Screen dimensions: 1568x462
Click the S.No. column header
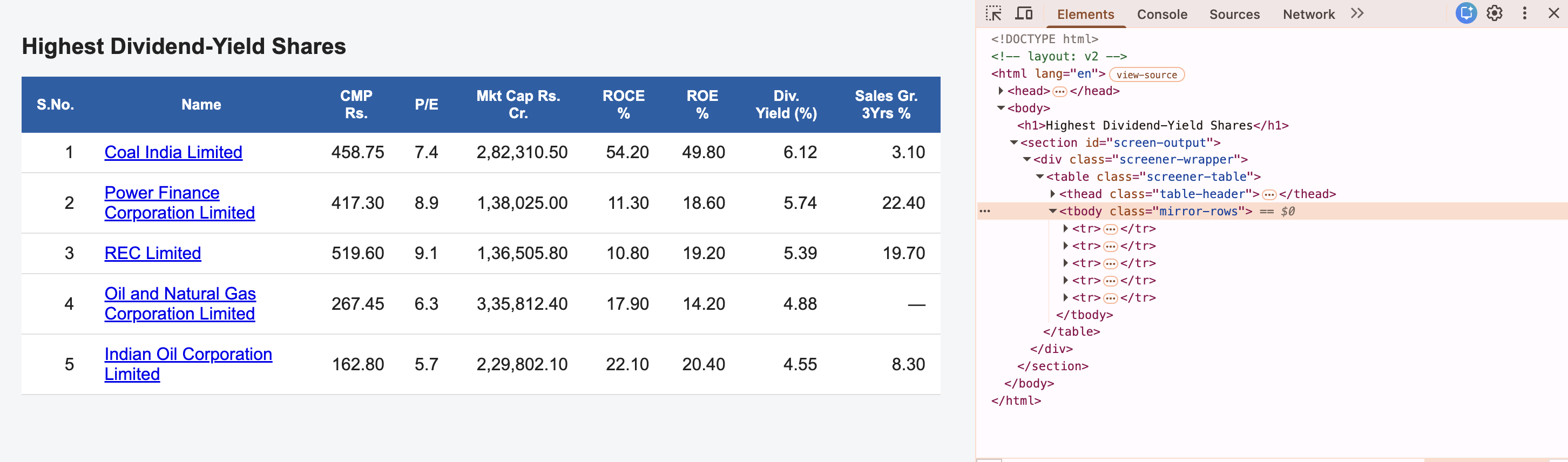[56, 105]
